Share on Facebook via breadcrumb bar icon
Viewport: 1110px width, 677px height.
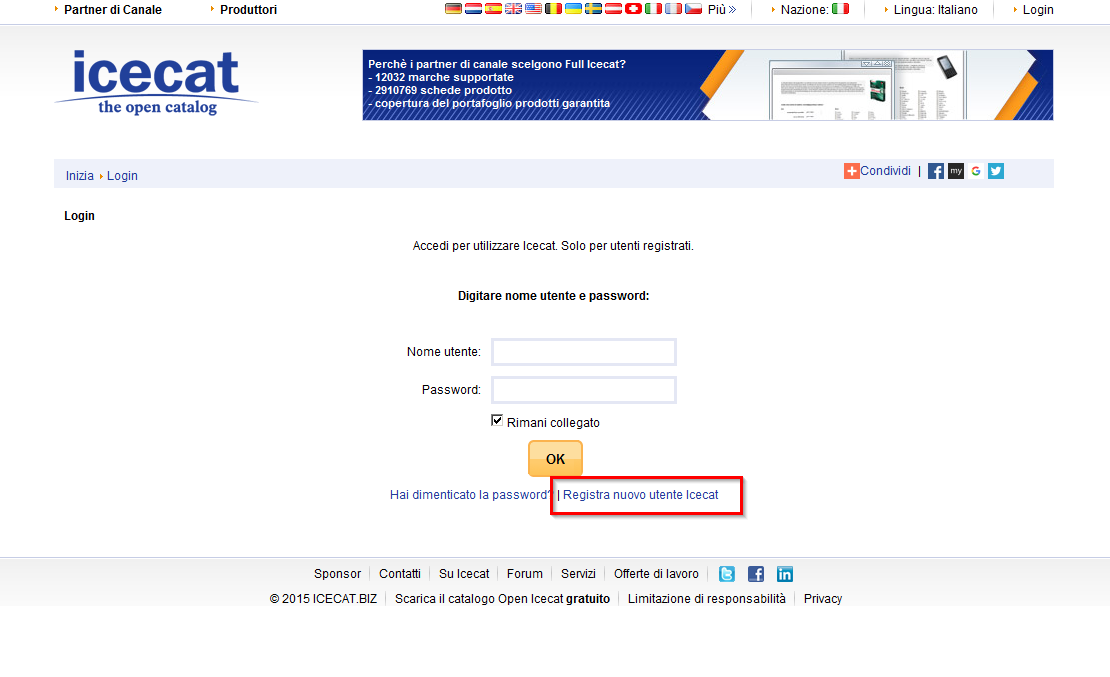tap(936, 171)
